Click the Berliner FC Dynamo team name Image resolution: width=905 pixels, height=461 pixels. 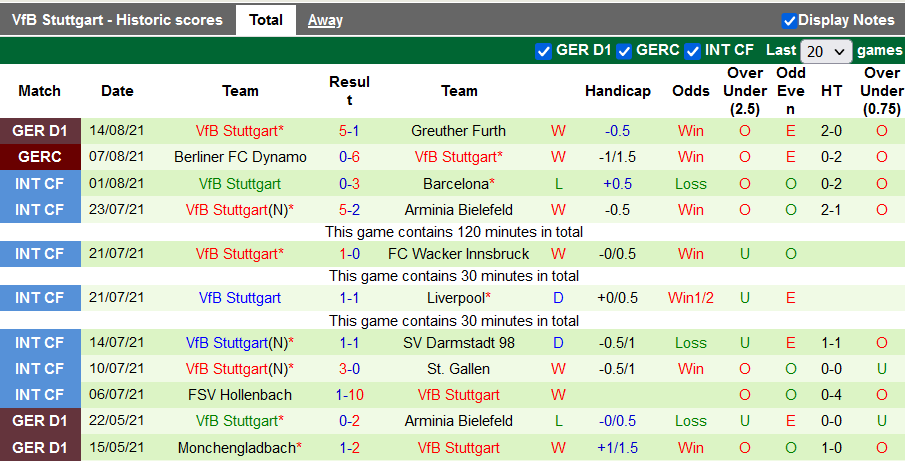[x=240, y=157]
